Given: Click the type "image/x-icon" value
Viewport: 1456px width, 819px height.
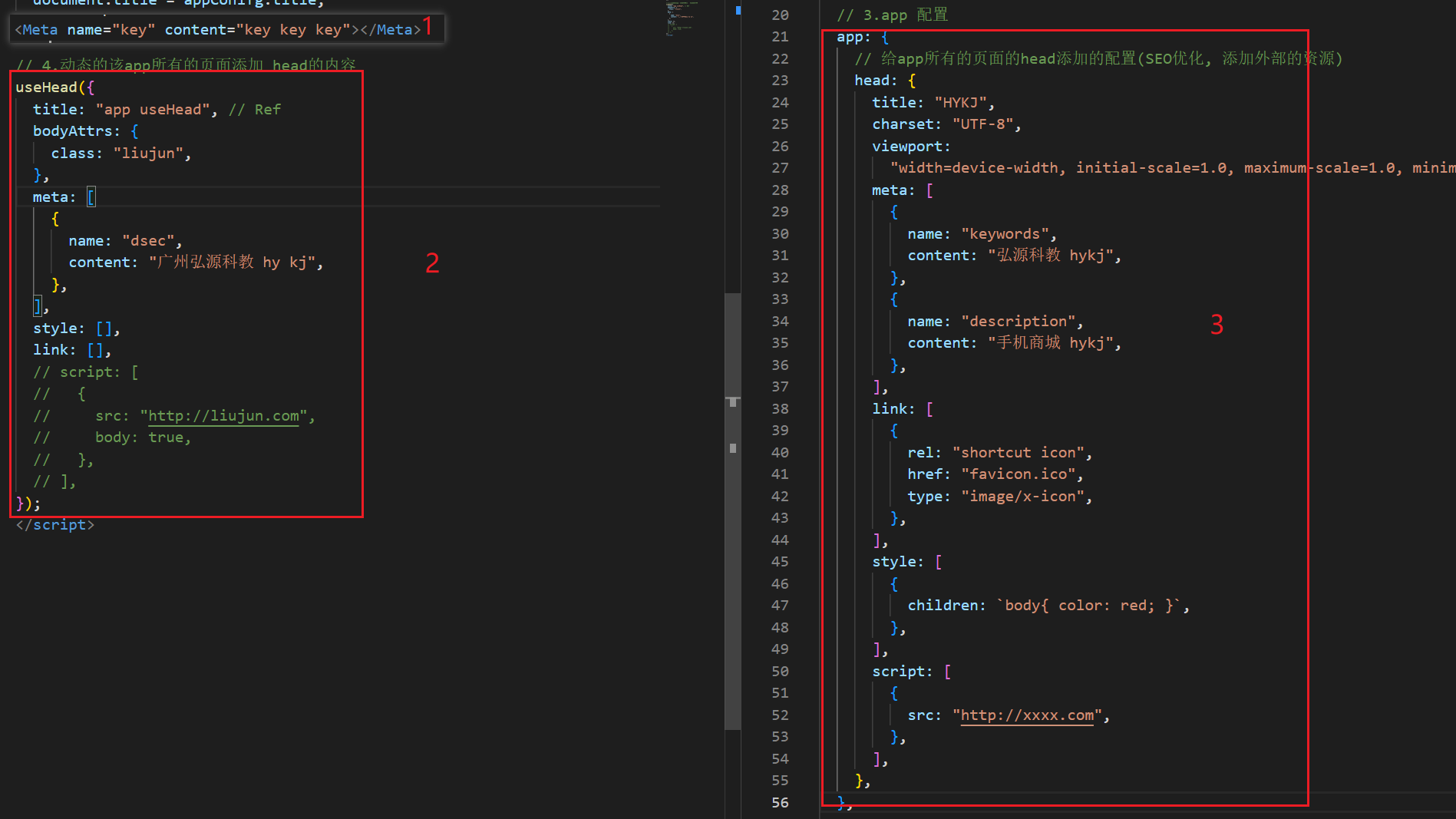Looking at the screenshot, I should point(1022,497).
